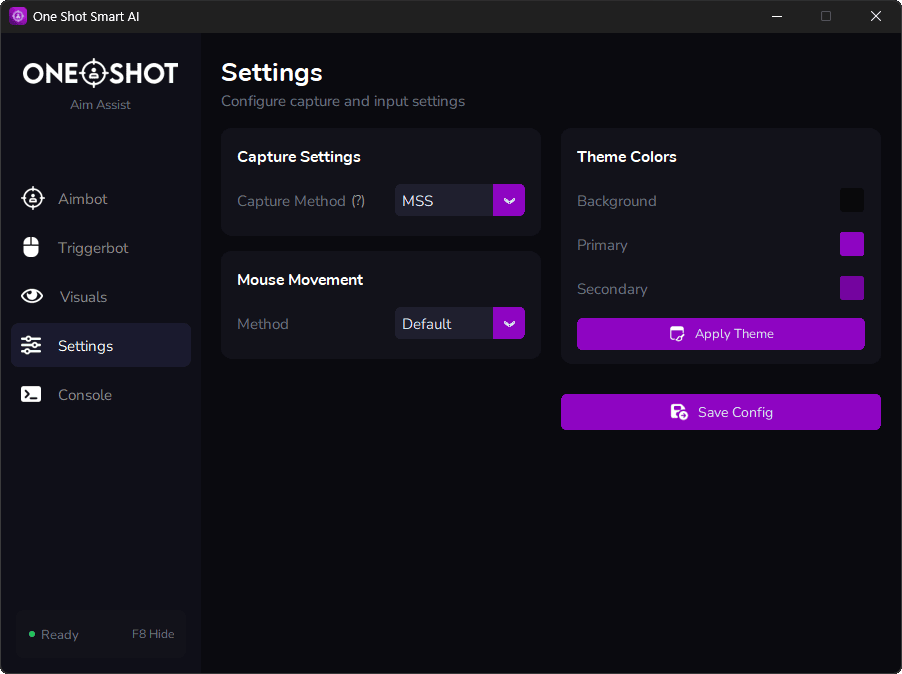
Task: Click the Triggerbot mouse icon
Action: coord(32,247)
